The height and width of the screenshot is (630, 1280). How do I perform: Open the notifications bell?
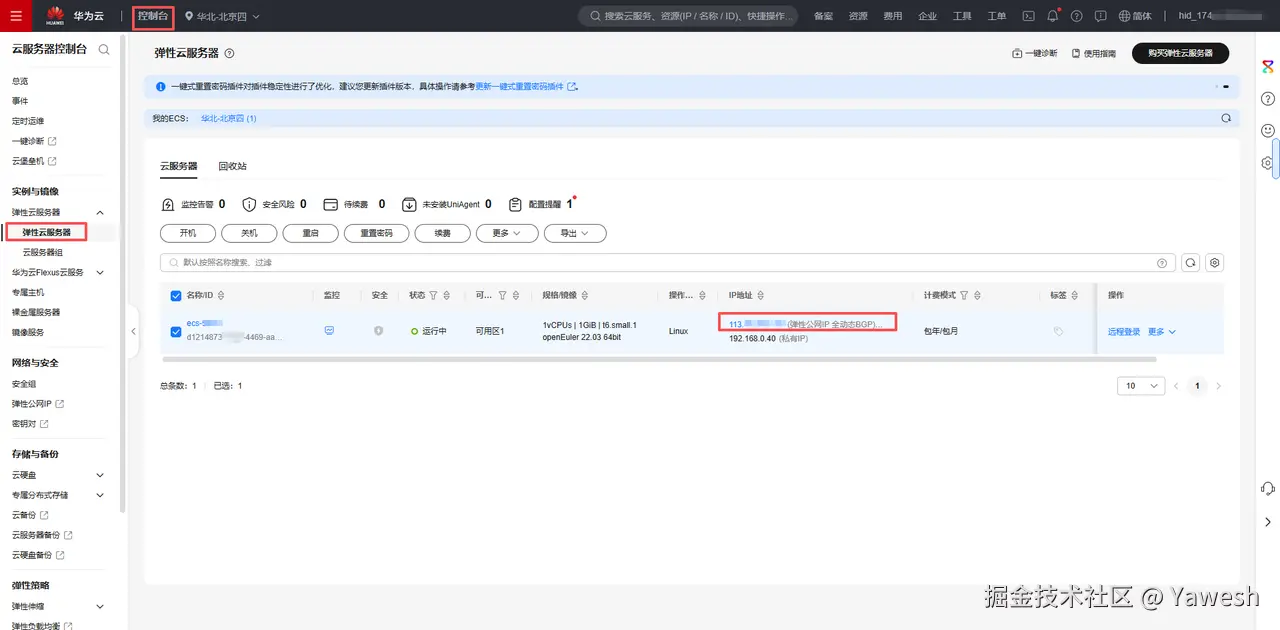click(1052, 16)
